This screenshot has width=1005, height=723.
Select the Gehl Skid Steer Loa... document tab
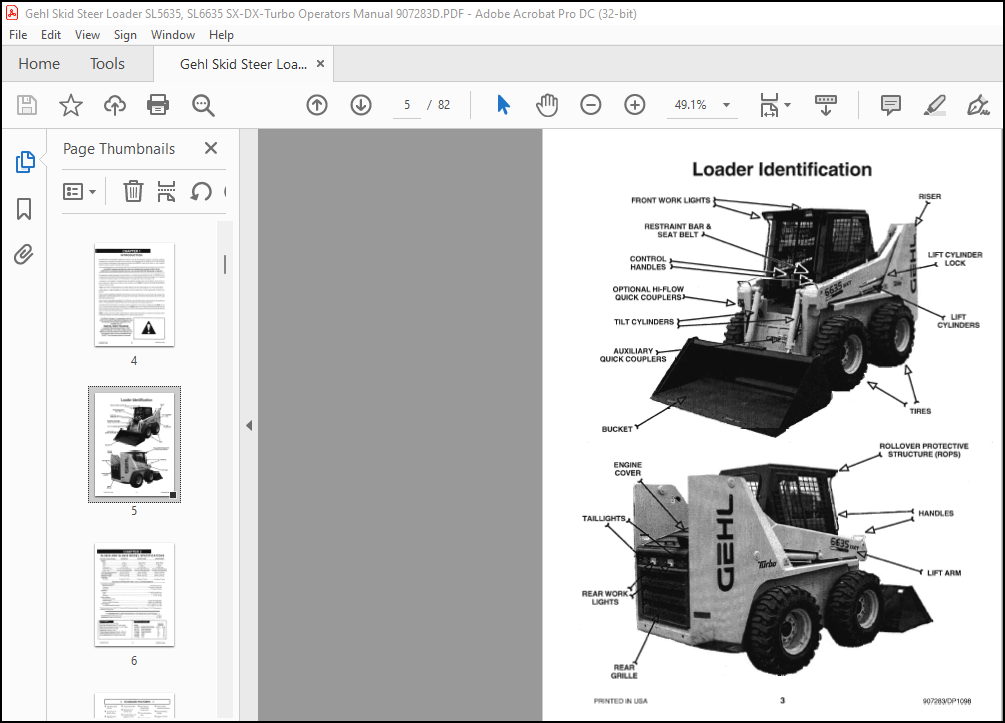point(243,64)
